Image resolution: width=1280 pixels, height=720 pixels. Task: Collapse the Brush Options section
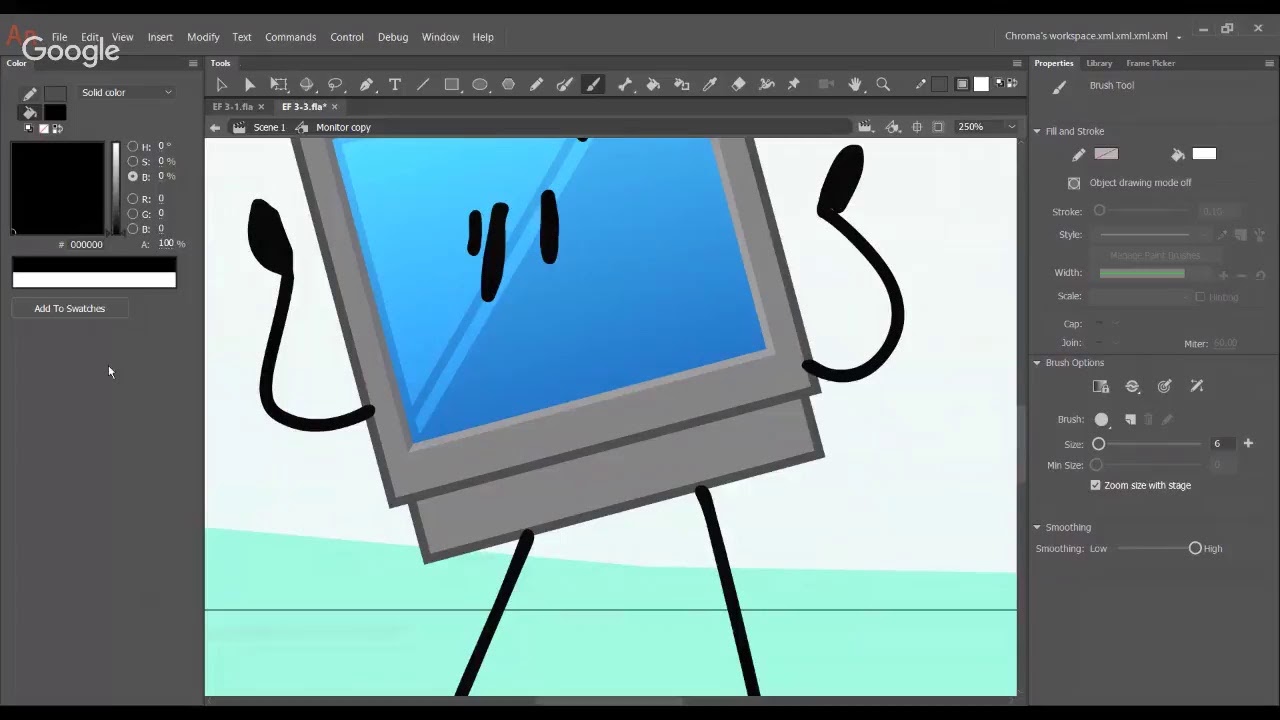(x=1037, y=363)
